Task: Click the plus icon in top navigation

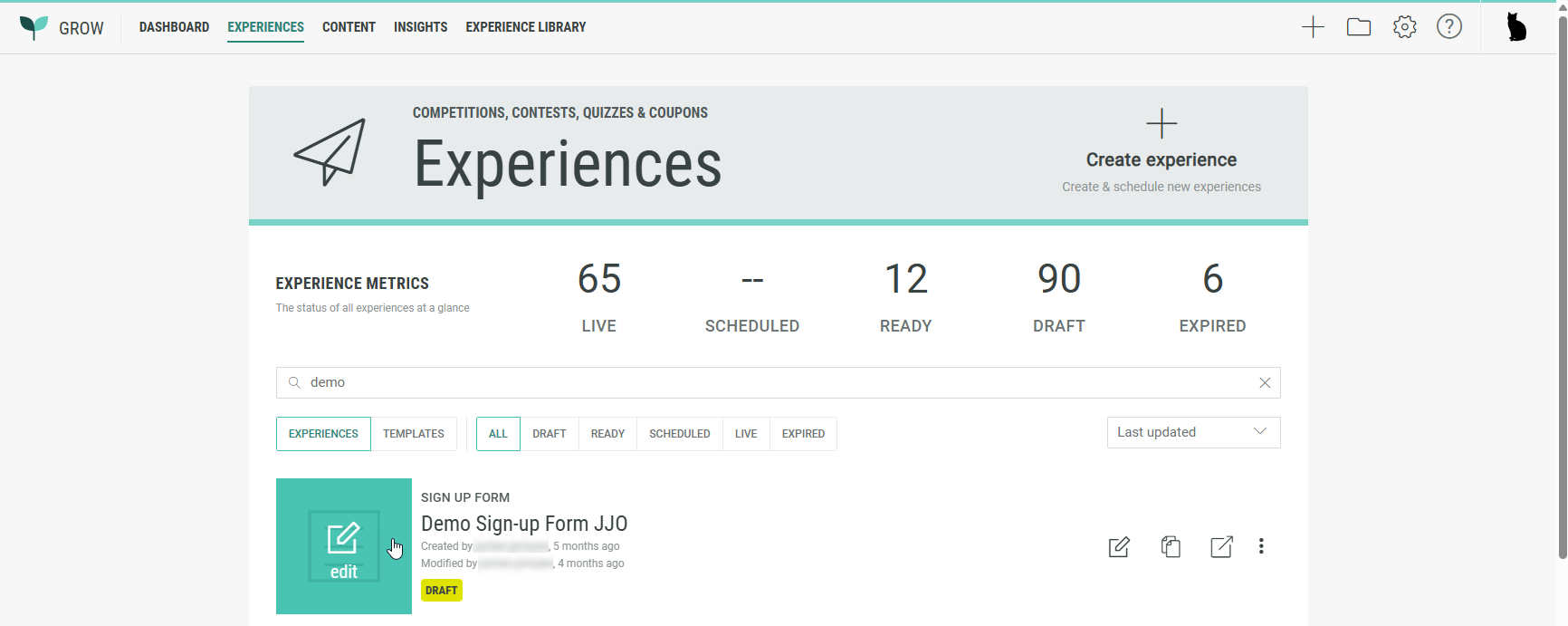Action: 1313,27
